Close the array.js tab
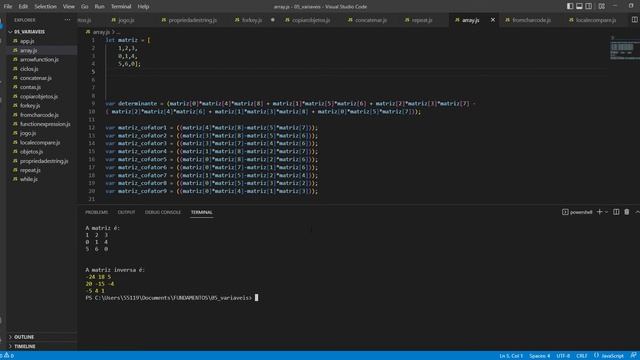Screen dimensions: 640x360 click(x=493, y=20)
